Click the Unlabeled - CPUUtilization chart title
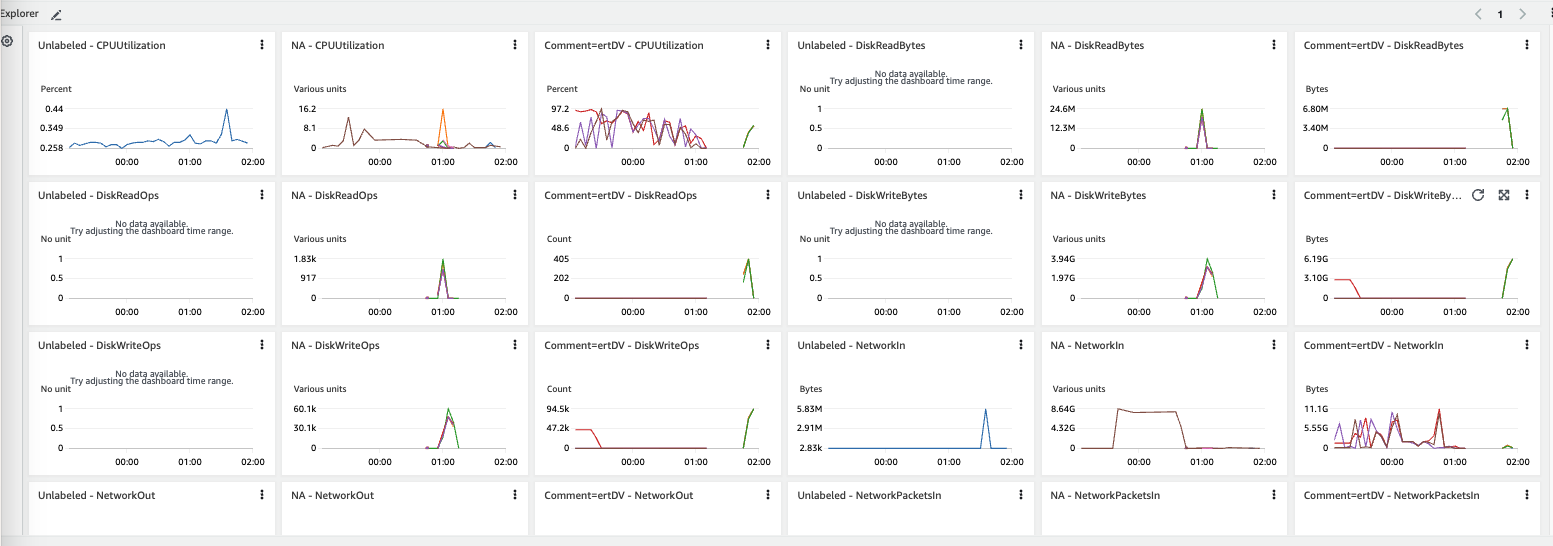This screenshot has width=1553, height=546. (102, 45)
